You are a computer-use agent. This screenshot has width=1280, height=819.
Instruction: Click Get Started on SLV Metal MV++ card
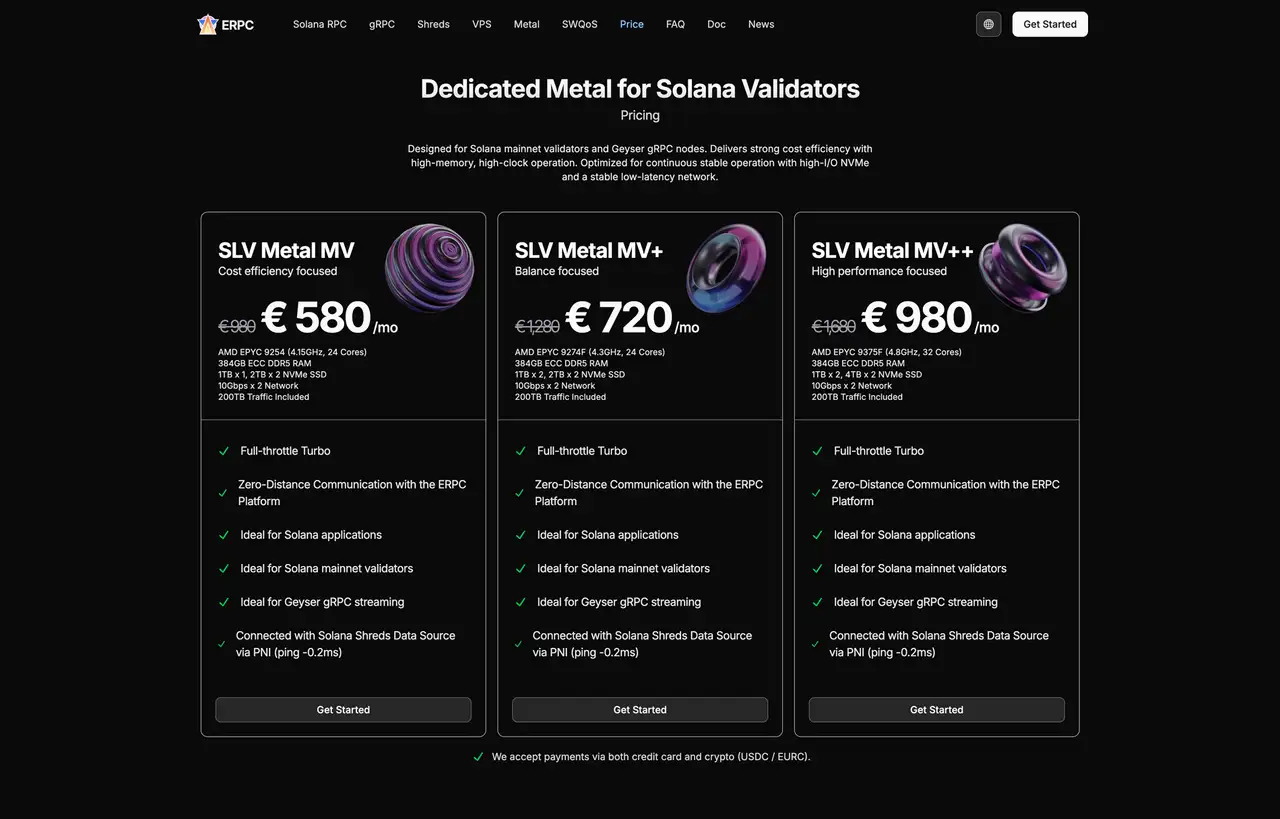(936, 709)
